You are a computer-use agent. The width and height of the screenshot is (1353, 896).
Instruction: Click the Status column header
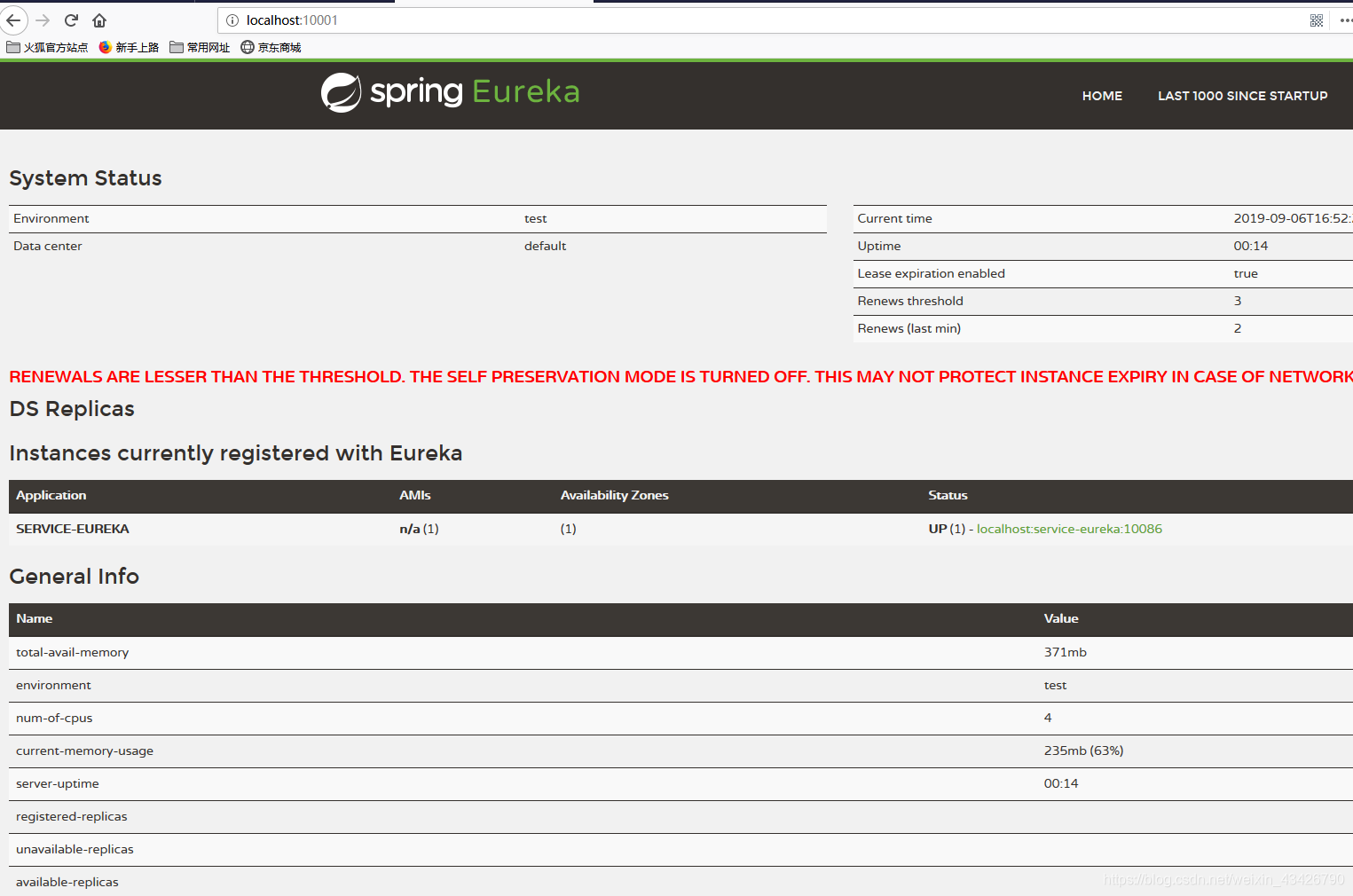pyautogui.click(x=948, y=495)
